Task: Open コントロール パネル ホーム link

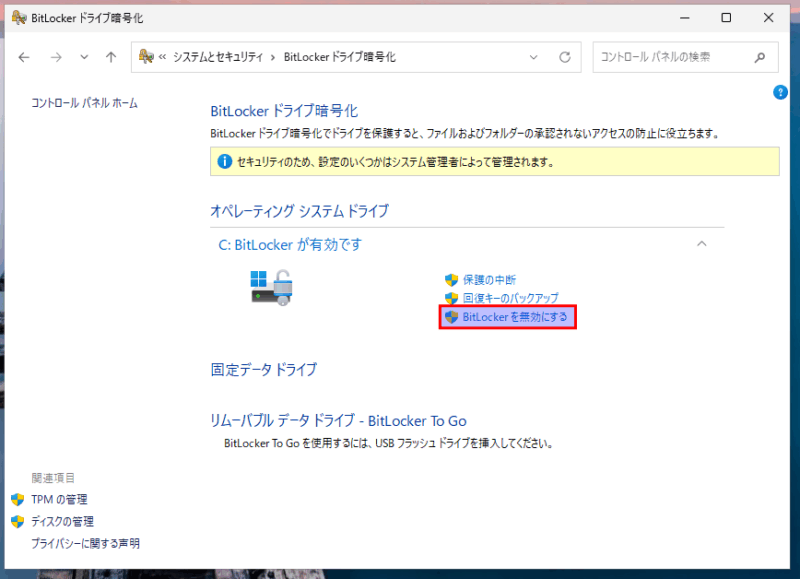Action: point(84,103)
